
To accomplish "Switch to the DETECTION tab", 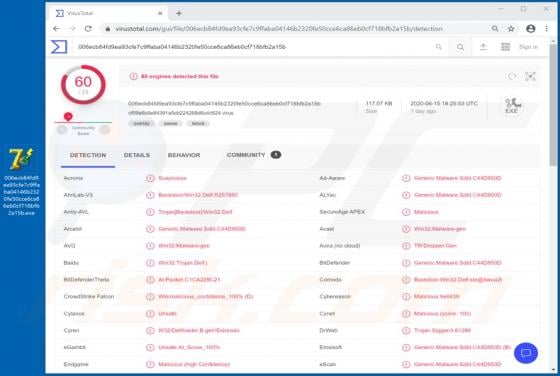I will click(x=88, y=155).
